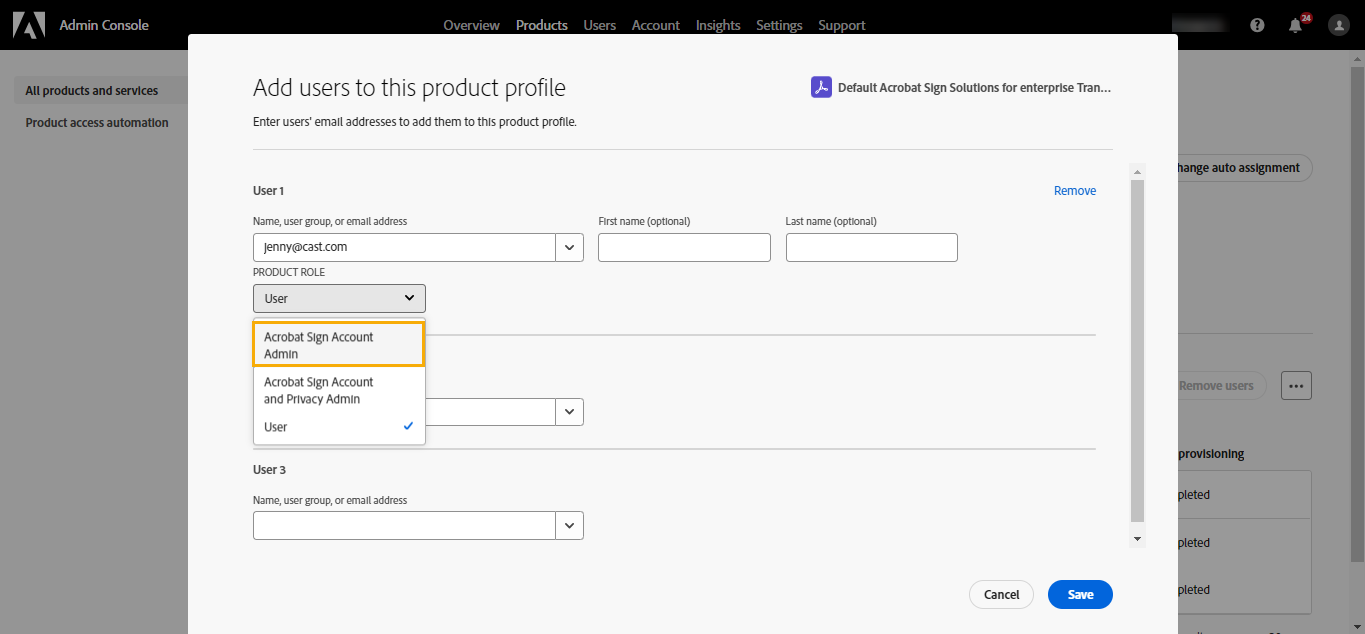
Task: Click the dialog scrollbar down arrow
Action: [x=1137, y=538]
